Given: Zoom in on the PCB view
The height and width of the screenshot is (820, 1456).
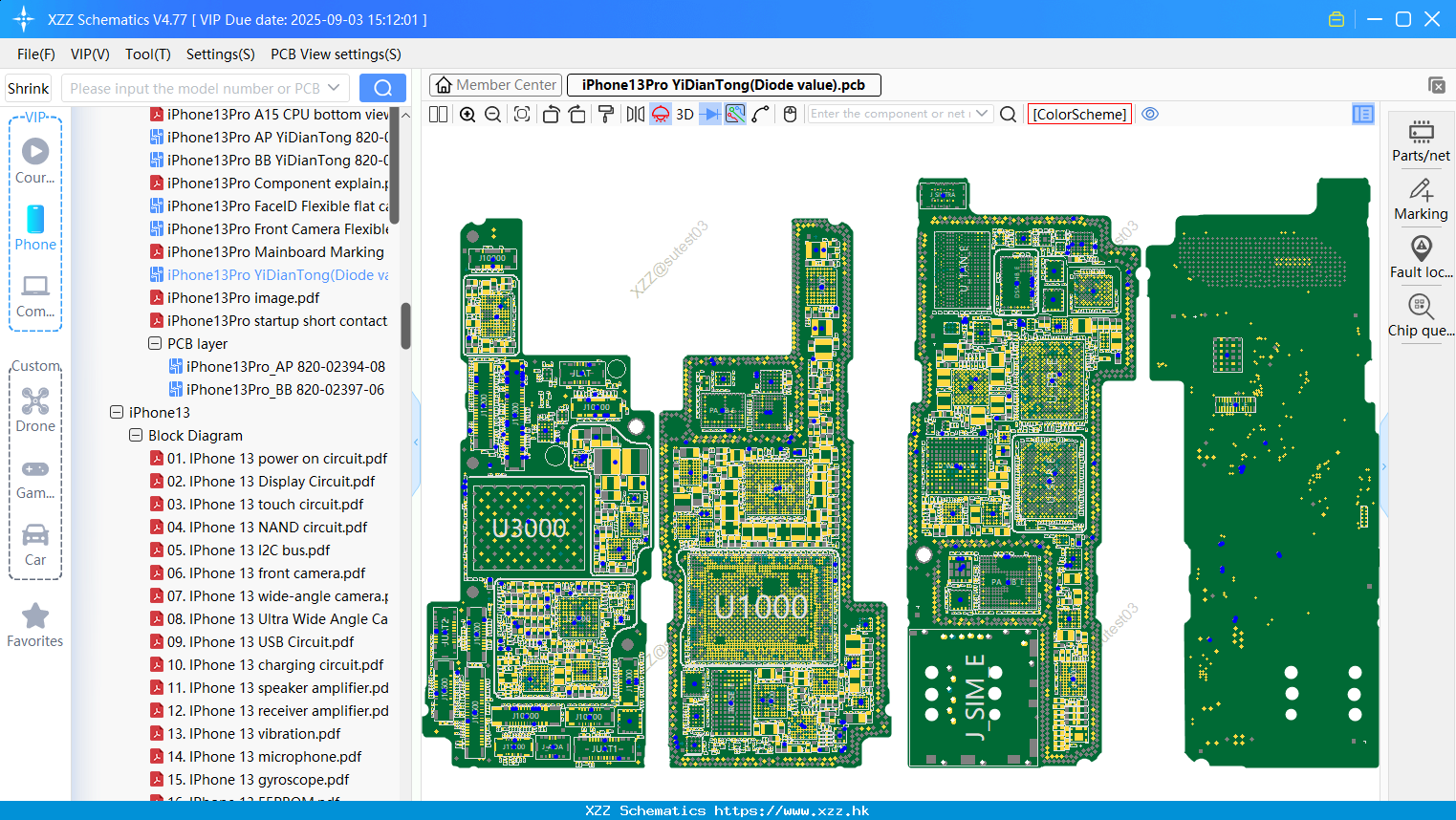Looking at the screenshot, I should (467, 114).
